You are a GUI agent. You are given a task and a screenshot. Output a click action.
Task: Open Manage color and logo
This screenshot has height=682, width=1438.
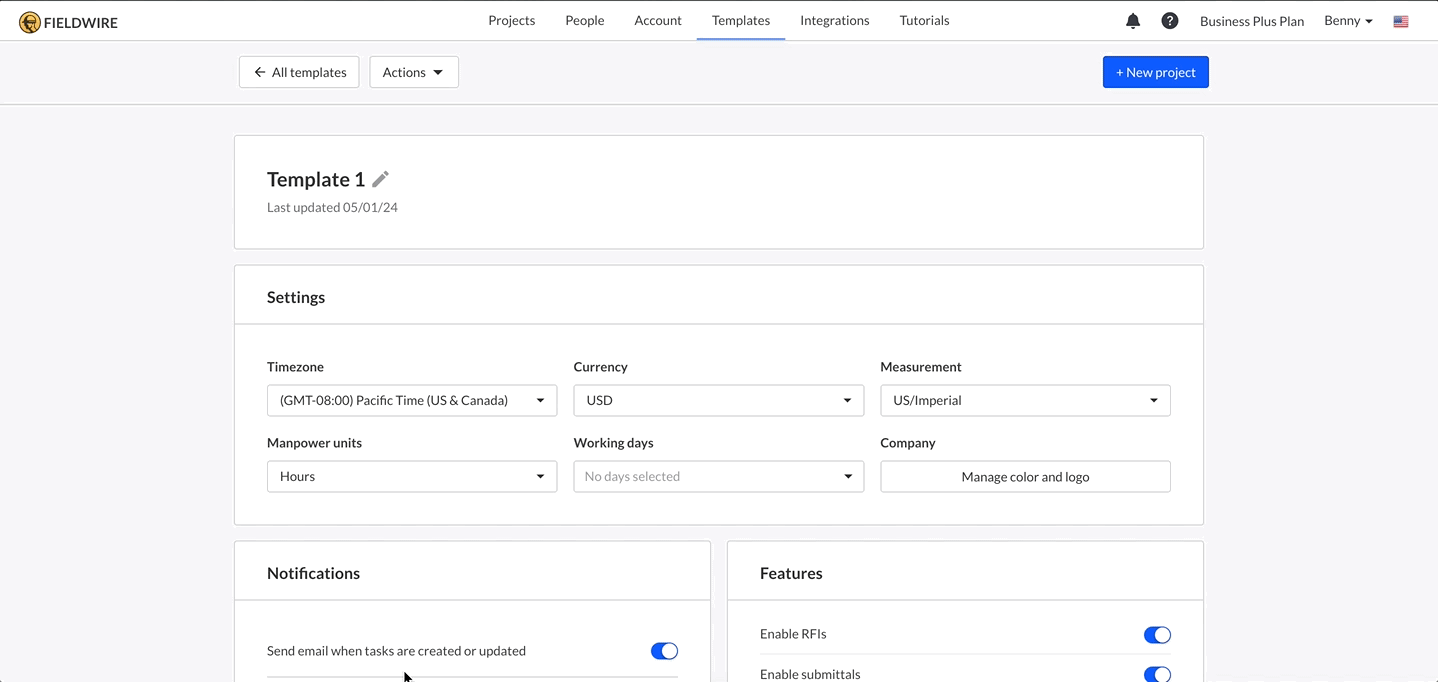pos(1024,476)
